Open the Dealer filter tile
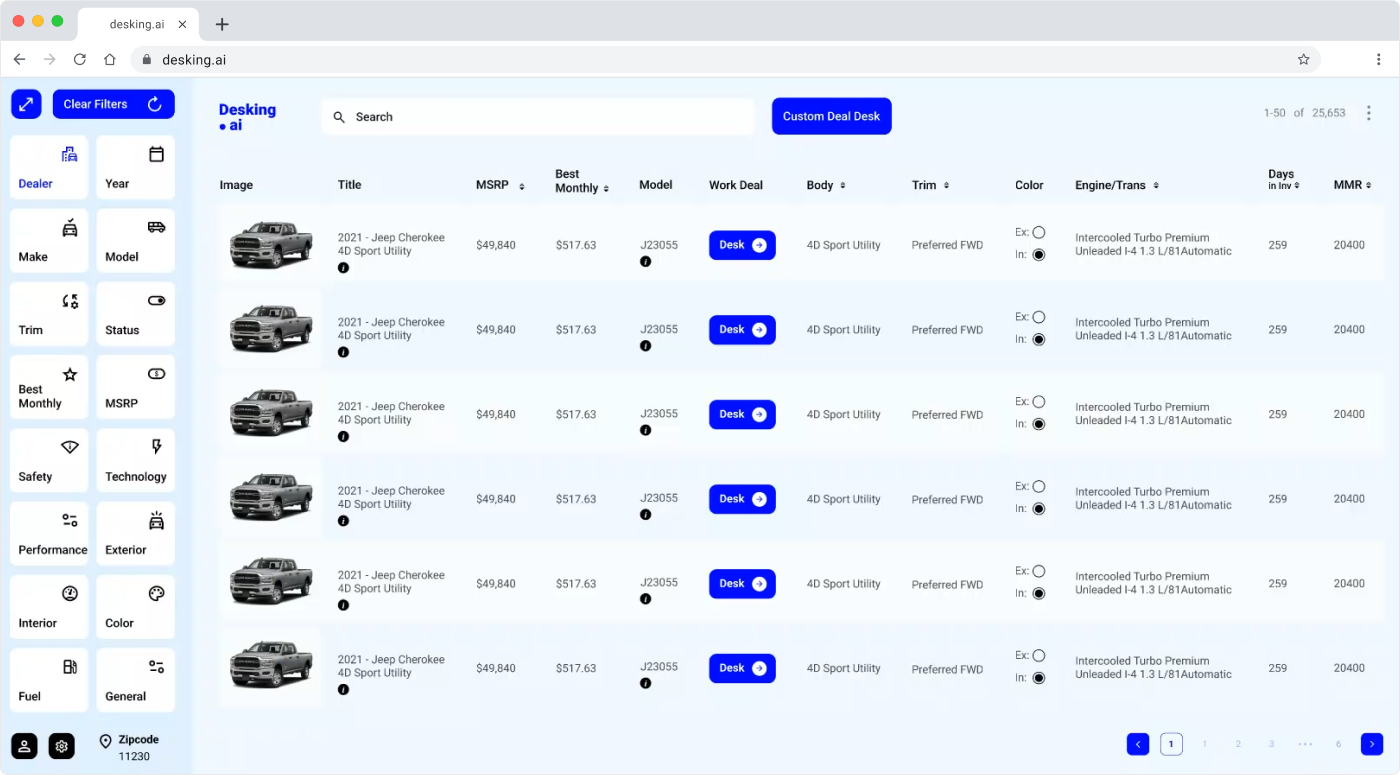This screenshot has width=1400, height=775. click(x=49, y=168)
